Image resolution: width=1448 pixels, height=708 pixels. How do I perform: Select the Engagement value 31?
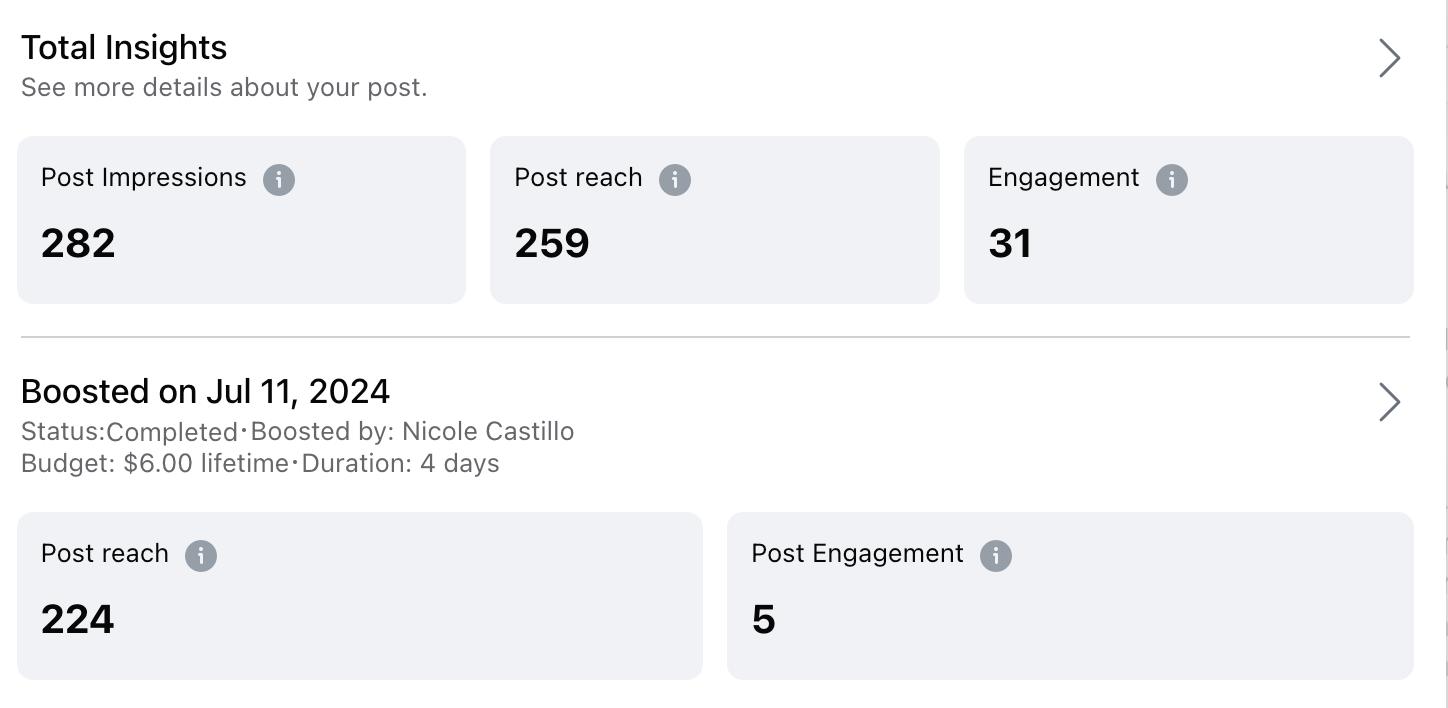(x=1010, y=244)
